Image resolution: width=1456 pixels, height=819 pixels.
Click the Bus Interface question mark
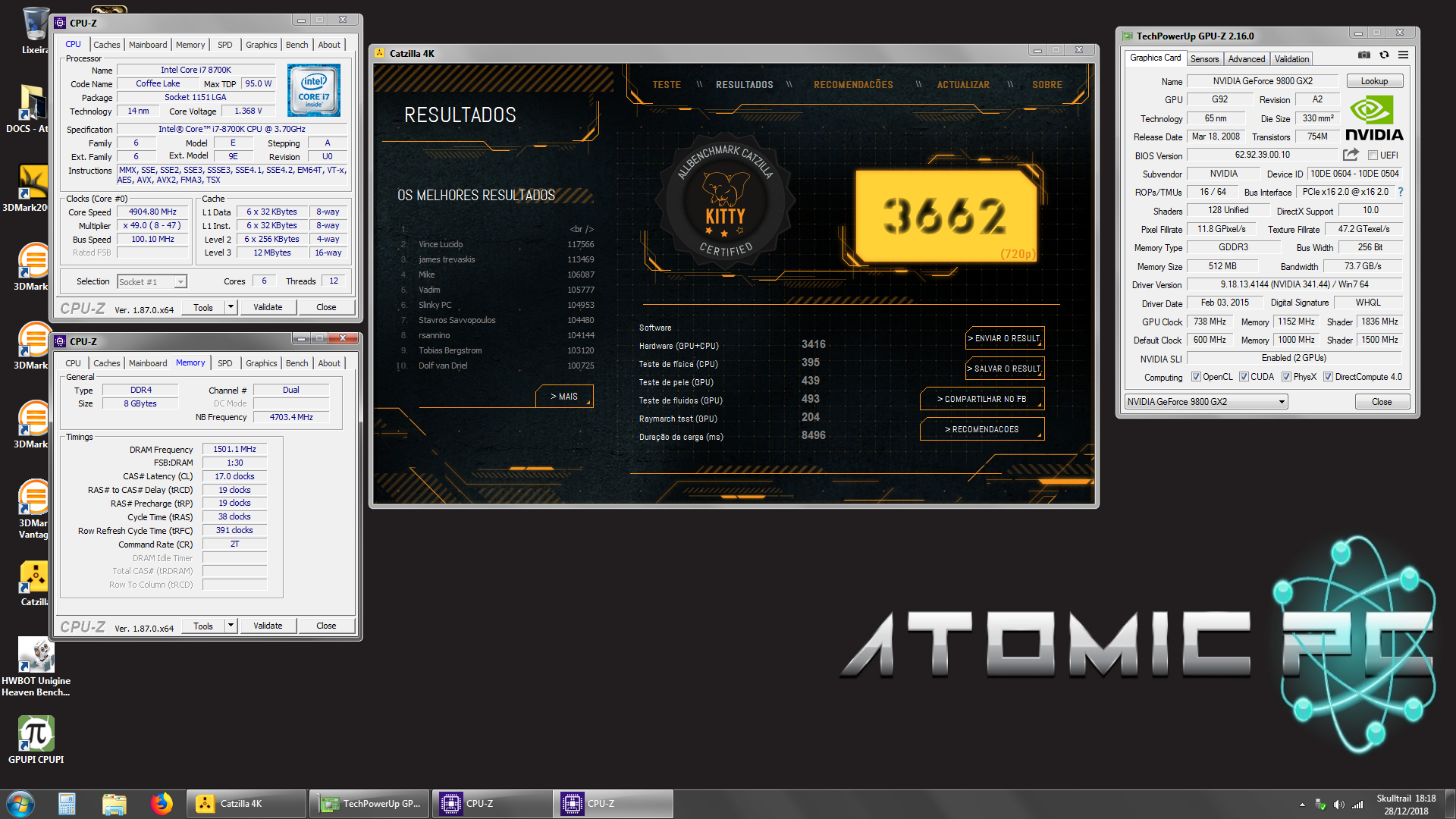[1401, 192]
